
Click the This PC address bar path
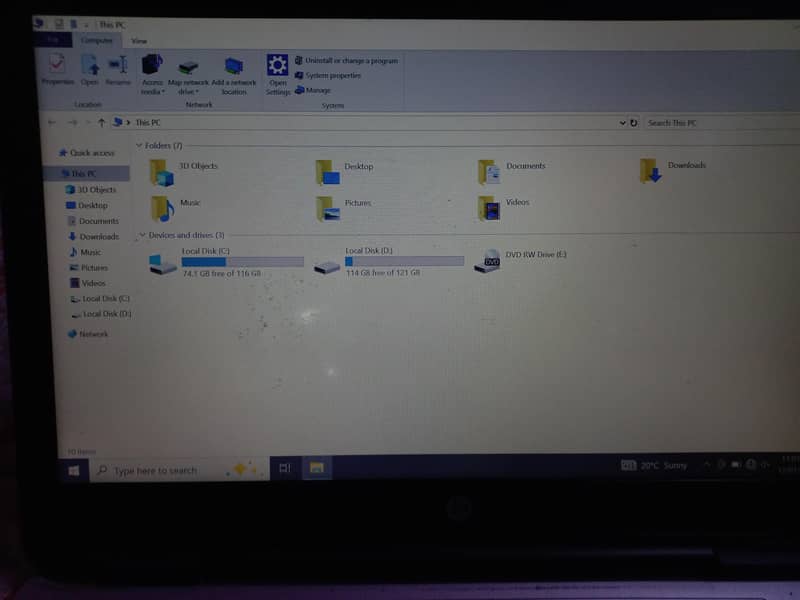(x=148, y=122)
